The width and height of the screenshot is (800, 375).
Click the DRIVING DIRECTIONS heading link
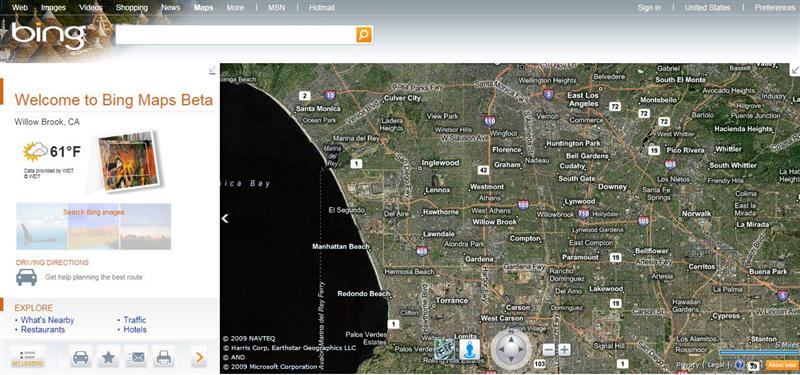[x=52, y=262]
